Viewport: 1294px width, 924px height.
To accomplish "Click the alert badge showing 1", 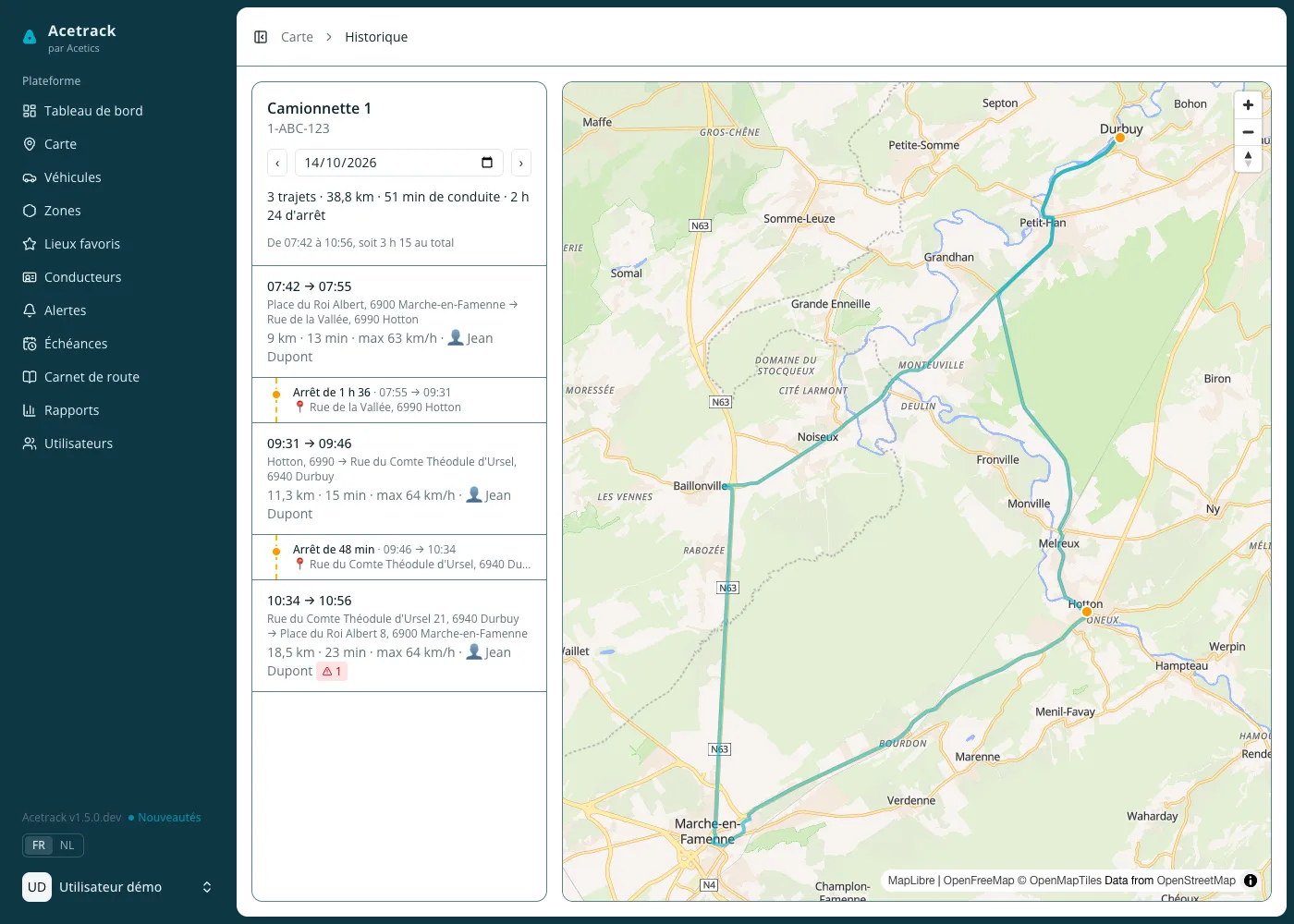I will tap(332, 672).
